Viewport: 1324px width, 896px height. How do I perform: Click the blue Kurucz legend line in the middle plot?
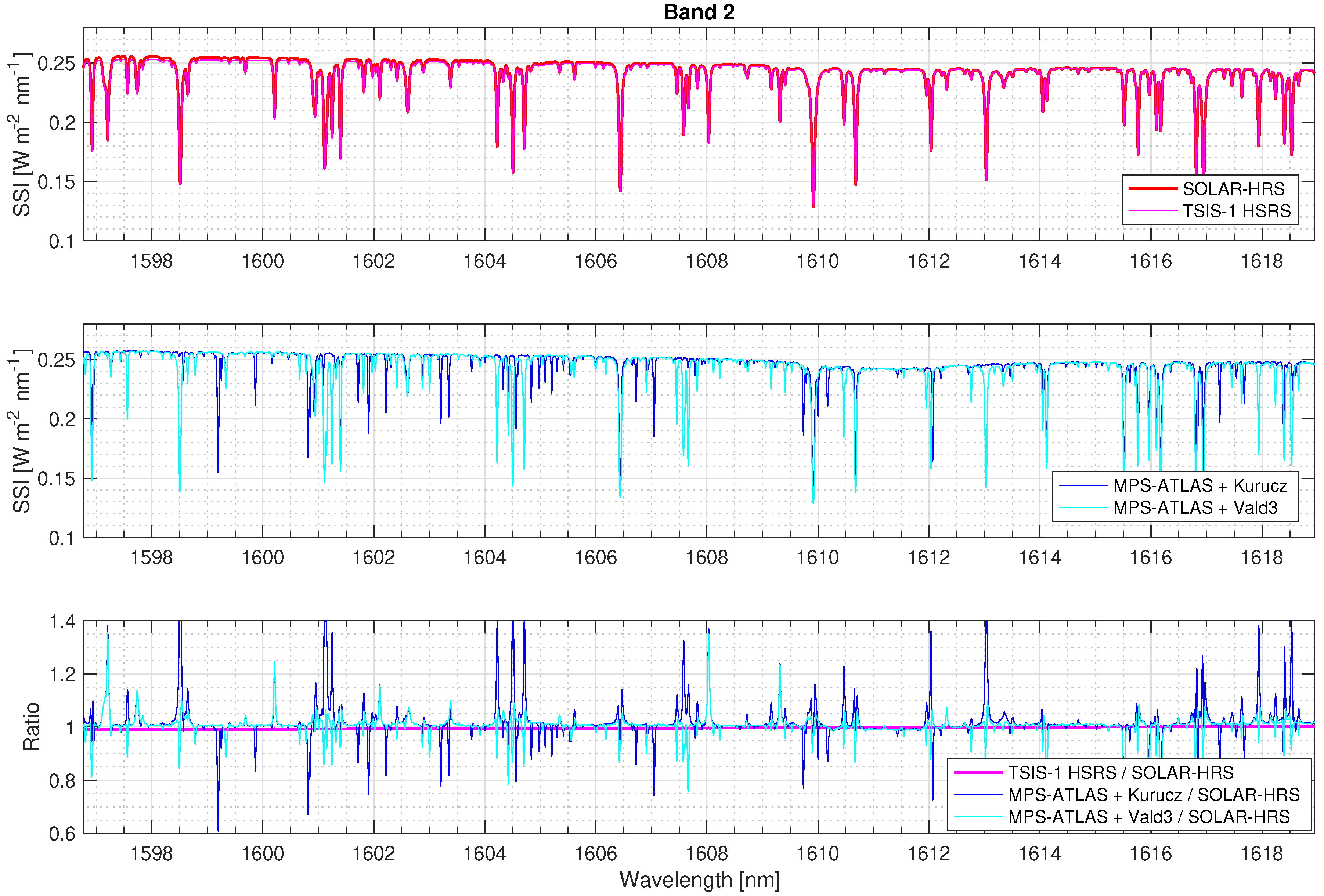click(x=1083, y=485)
